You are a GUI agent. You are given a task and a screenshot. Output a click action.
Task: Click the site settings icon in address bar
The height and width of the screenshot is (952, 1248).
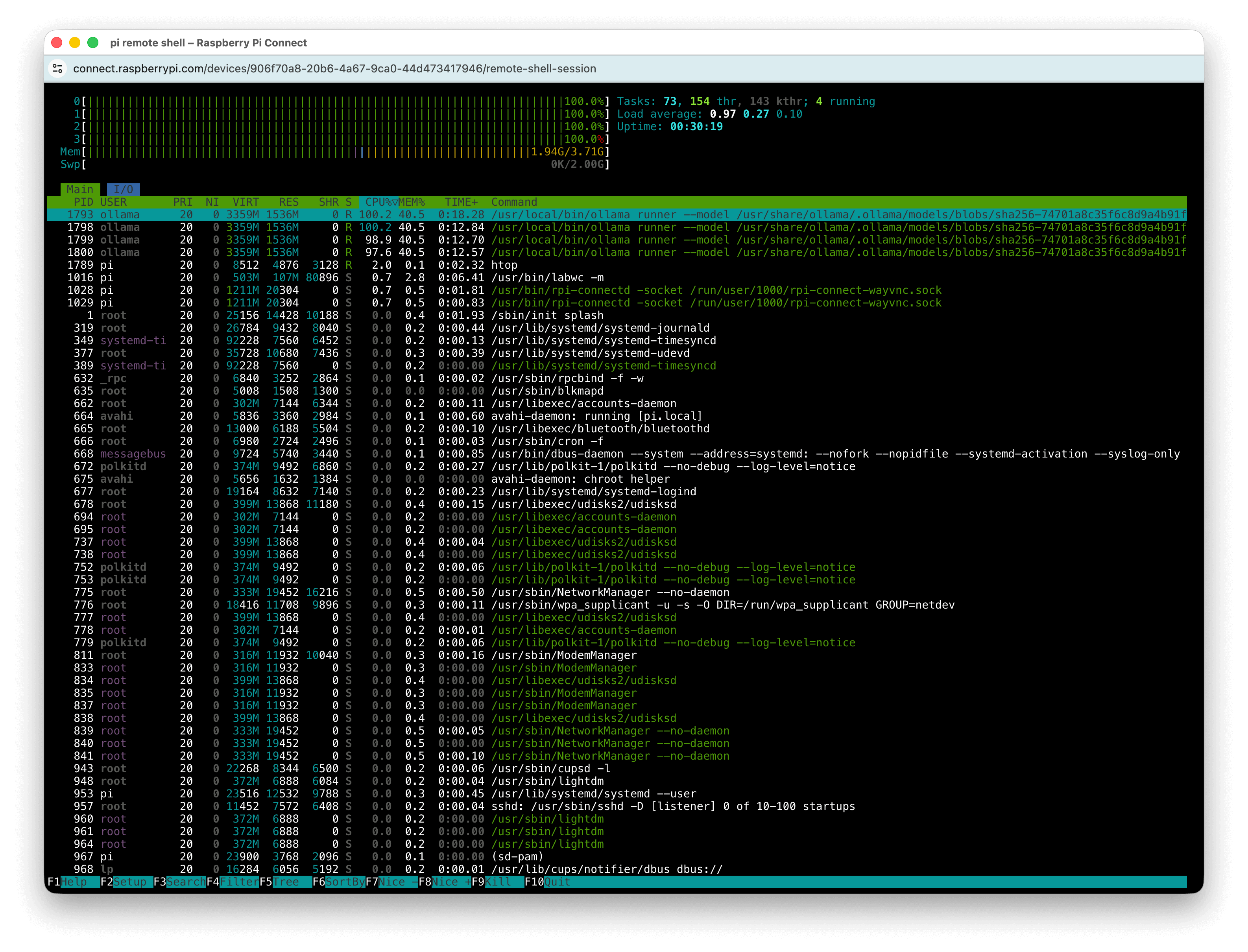(57, 68)
